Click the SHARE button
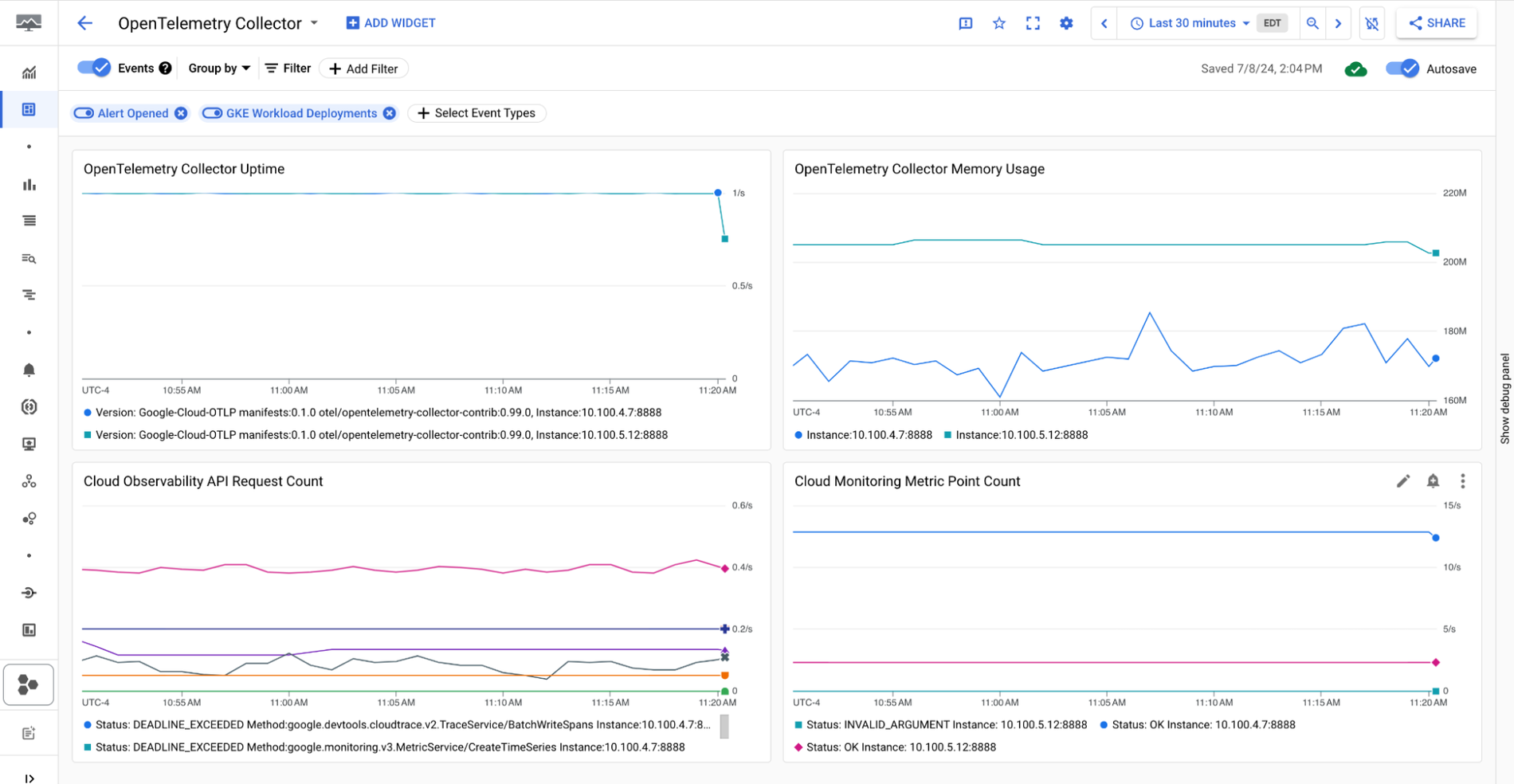This screenshot has width=1514, height=784. 1437,23
